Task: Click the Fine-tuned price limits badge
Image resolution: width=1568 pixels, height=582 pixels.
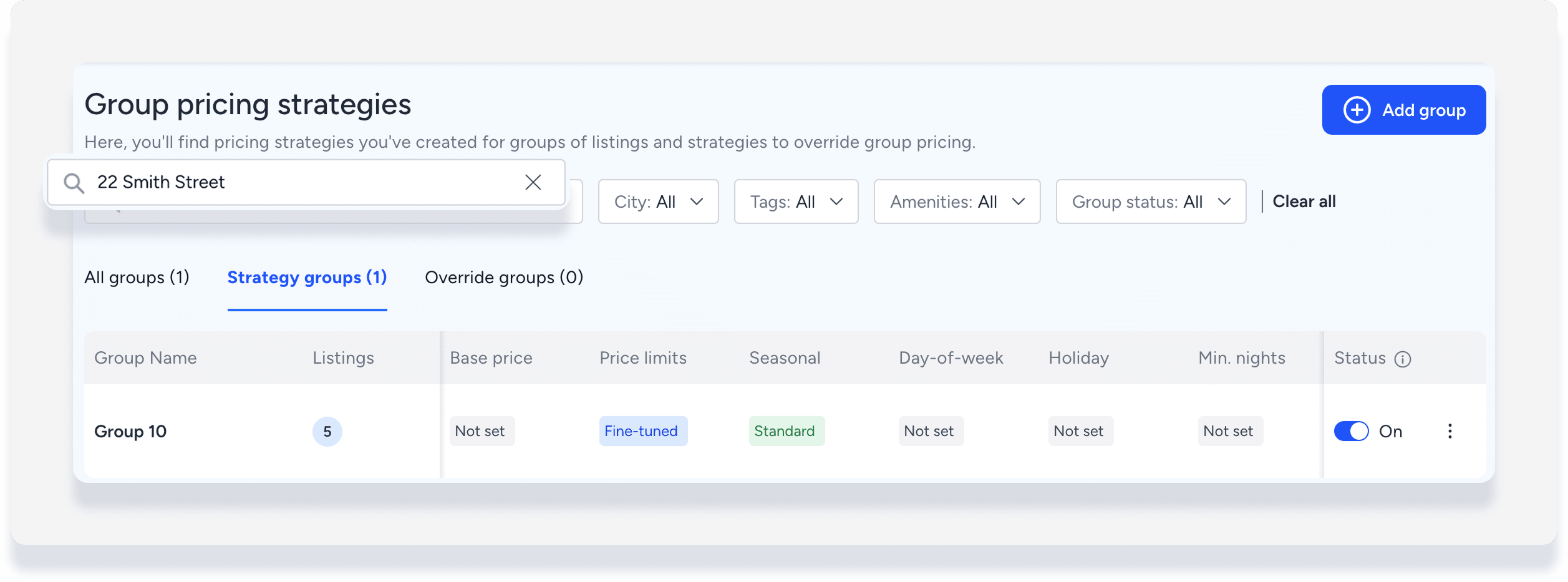Action: click(x=642, y=431)
